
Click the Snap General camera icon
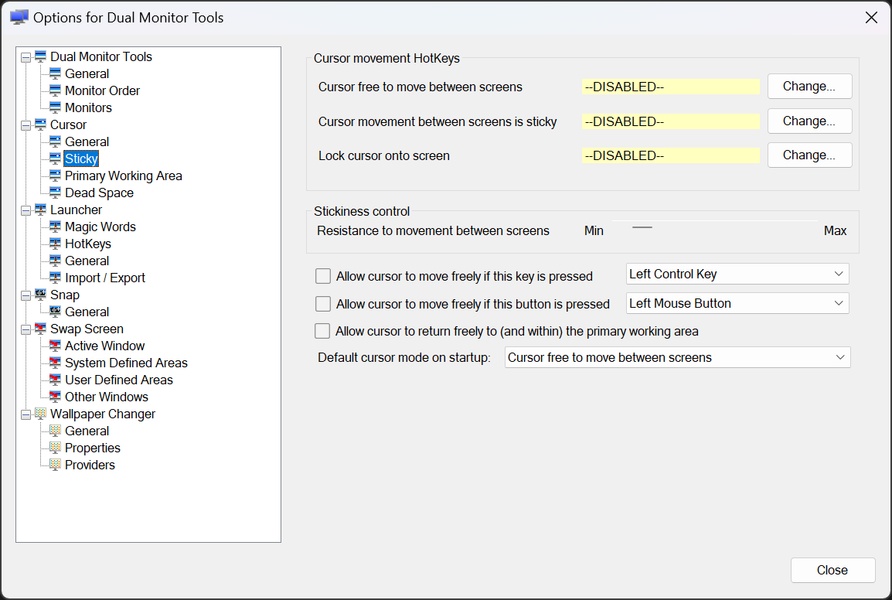tap(55, 312)
